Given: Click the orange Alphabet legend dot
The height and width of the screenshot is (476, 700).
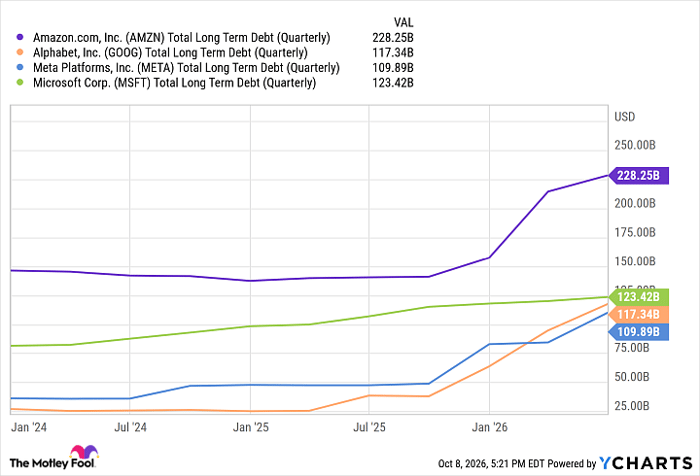Looking at the screenshot, I should 20,53.
